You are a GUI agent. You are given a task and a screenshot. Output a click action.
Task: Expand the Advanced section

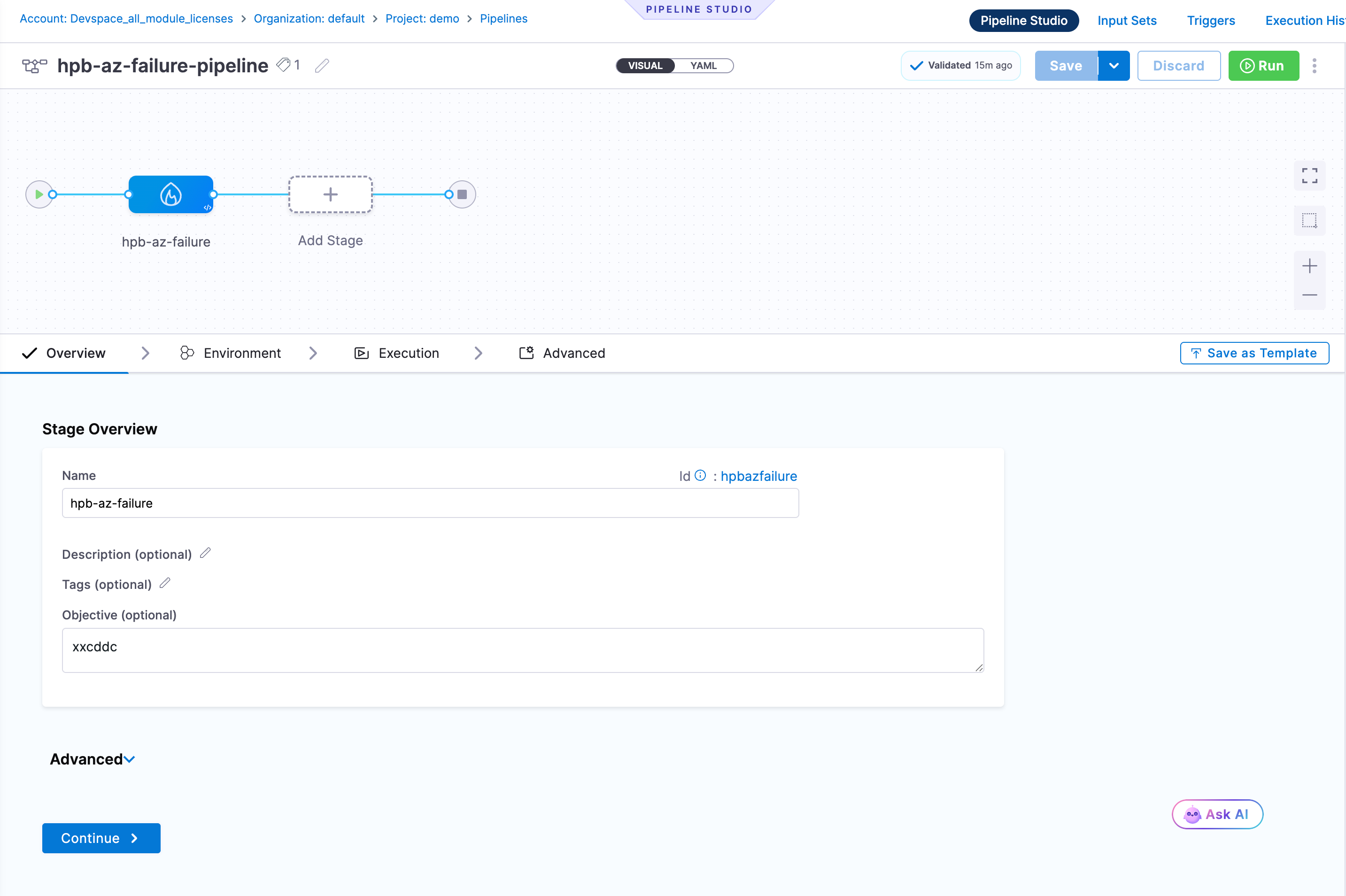click(93, 759)
